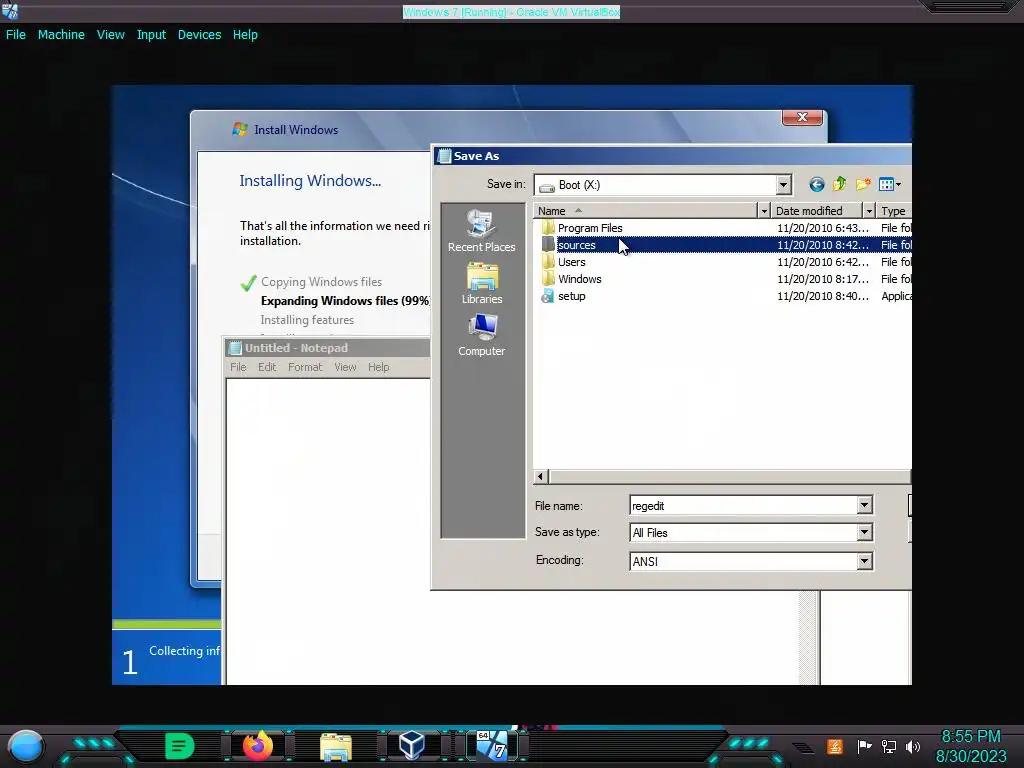Switch to the Windows 7 VM taskbar icon
This screenshot has height=768, width=1024.
coord(491,746)
